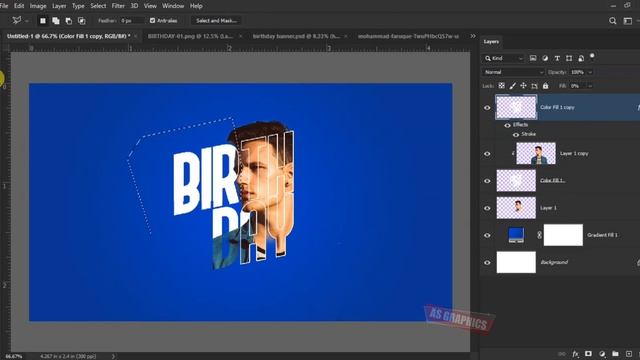The height and width of the screenshot is (360, 640).
Task: Open the Filter menu
Action: pos(118,6)
